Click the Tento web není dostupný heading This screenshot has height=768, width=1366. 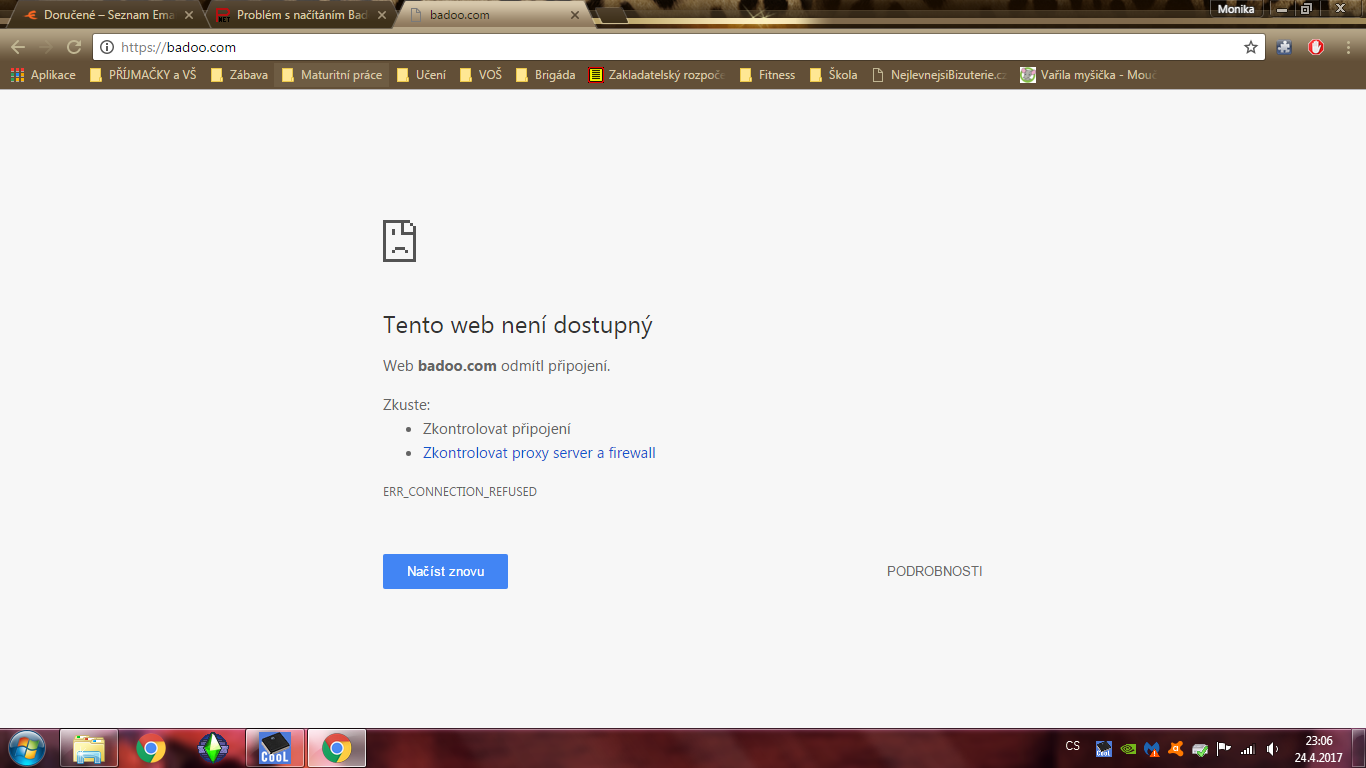pos(518,325)
